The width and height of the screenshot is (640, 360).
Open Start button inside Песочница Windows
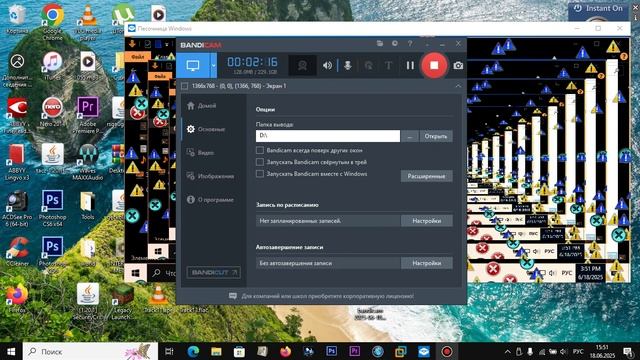pyautogui.click(x=135, y=272)
